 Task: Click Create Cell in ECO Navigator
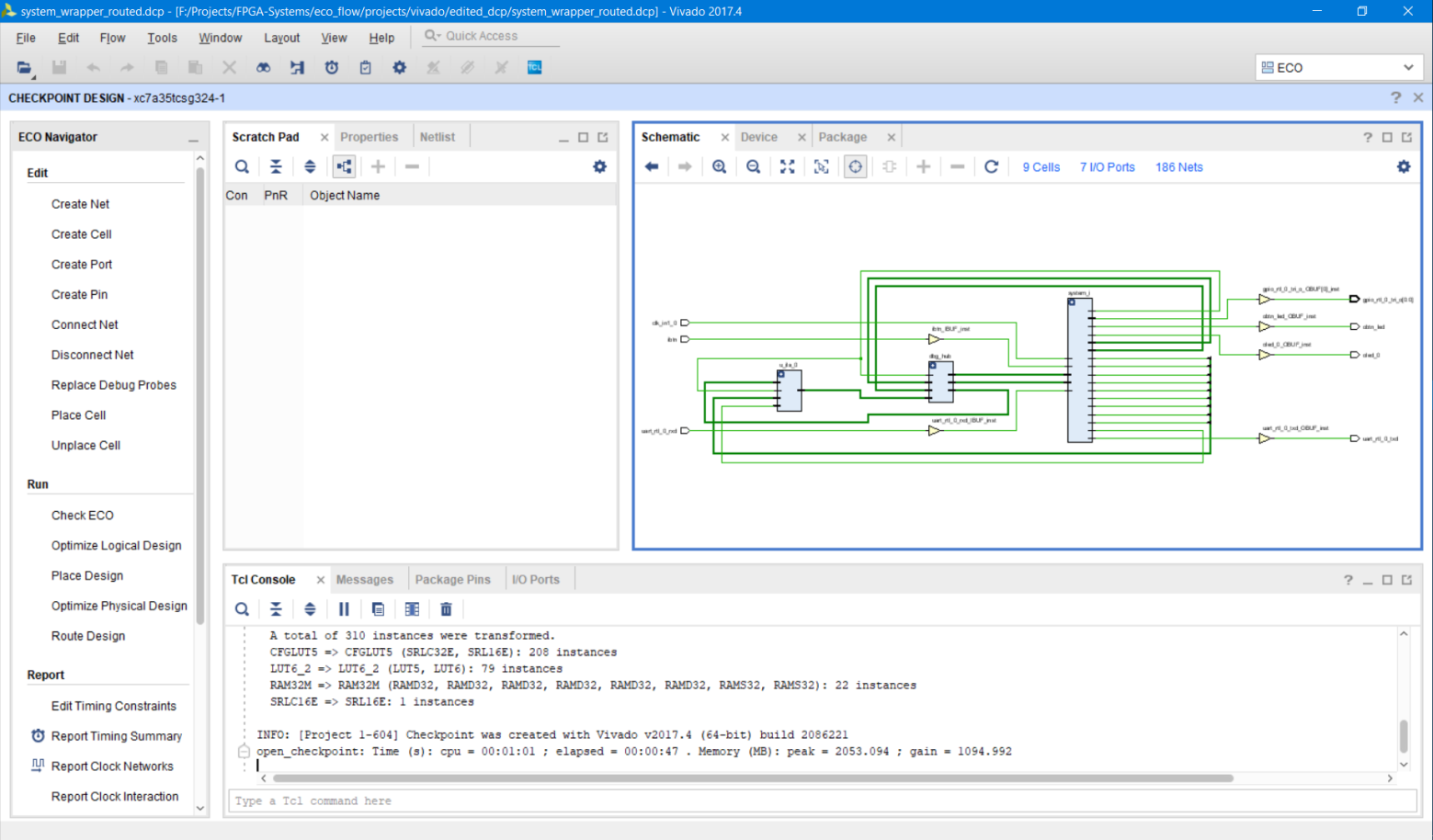click(x=82, y=234)
